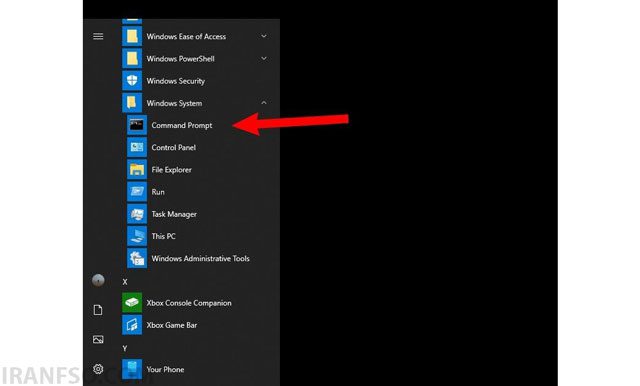This screenshot has width=640, height=386.
Task: Click the Windows Ease of Access folder icon
Action: [x=132, y=36]
